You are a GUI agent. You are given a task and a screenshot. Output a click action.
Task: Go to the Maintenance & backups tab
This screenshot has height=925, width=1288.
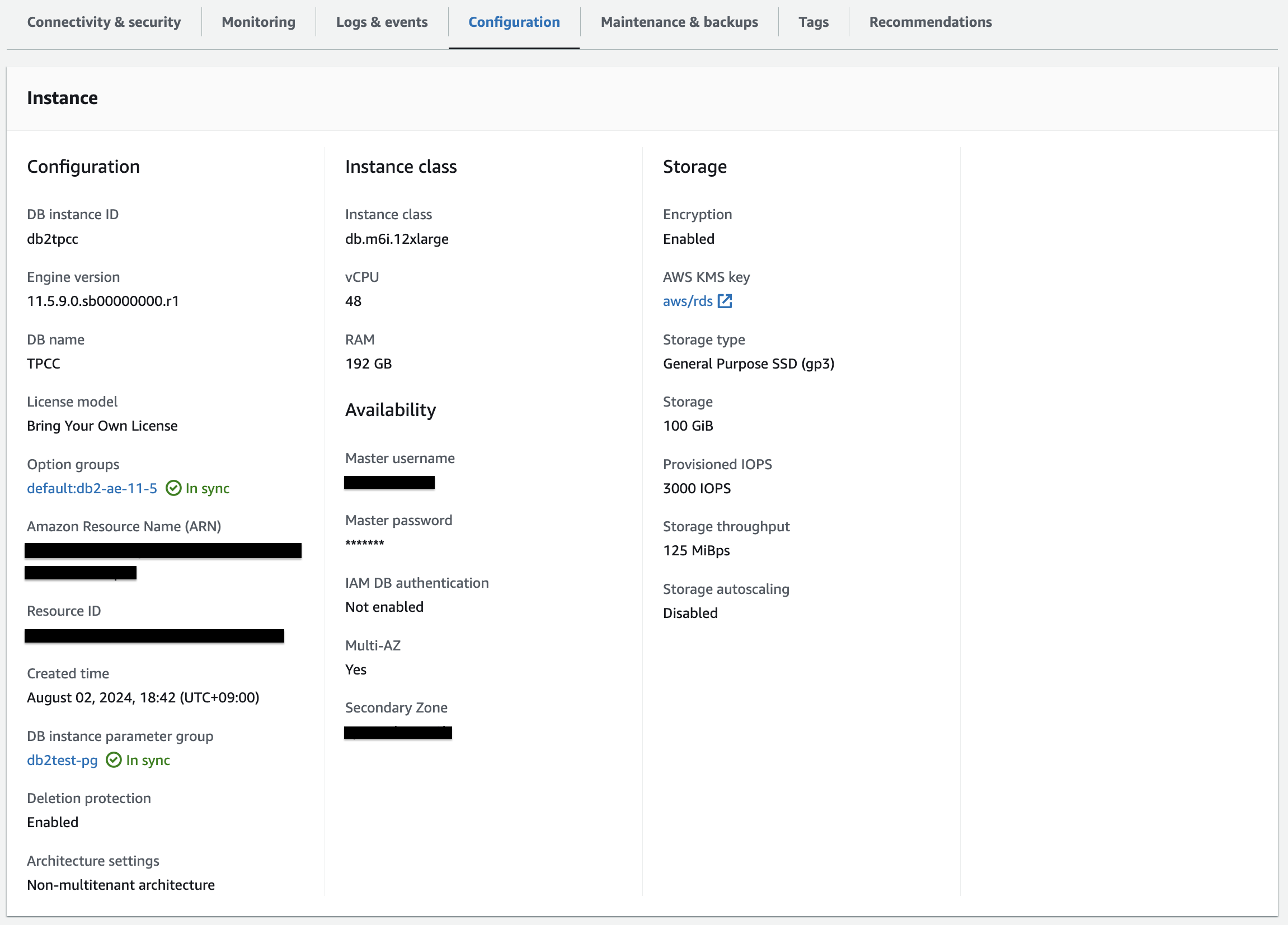click(679, 22)
